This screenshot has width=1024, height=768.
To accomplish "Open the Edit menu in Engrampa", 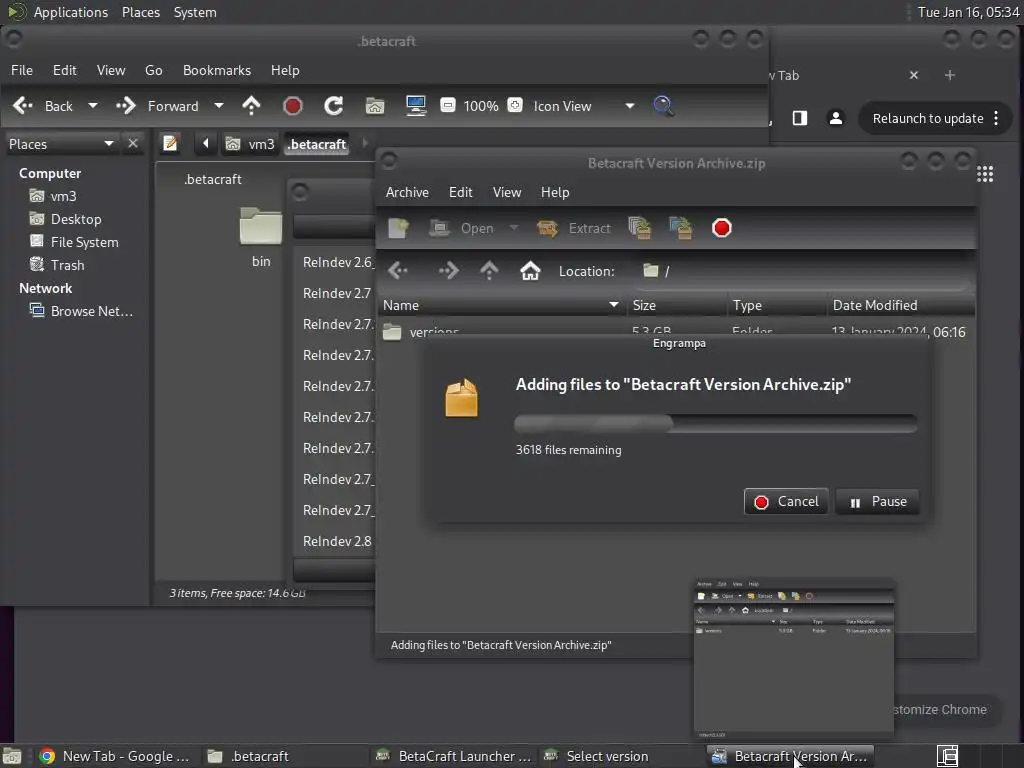I will coord(460,192).
